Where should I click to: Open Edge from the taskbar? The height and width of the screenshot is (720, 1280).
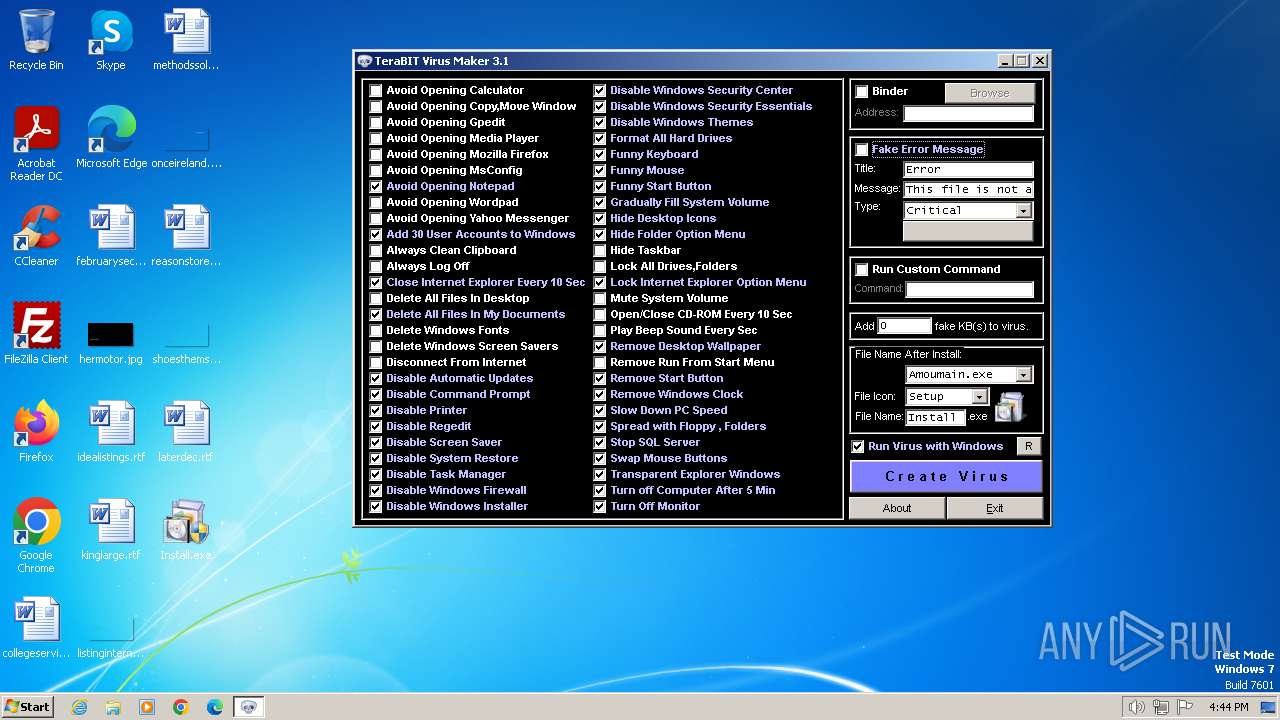tap(215, 707)
